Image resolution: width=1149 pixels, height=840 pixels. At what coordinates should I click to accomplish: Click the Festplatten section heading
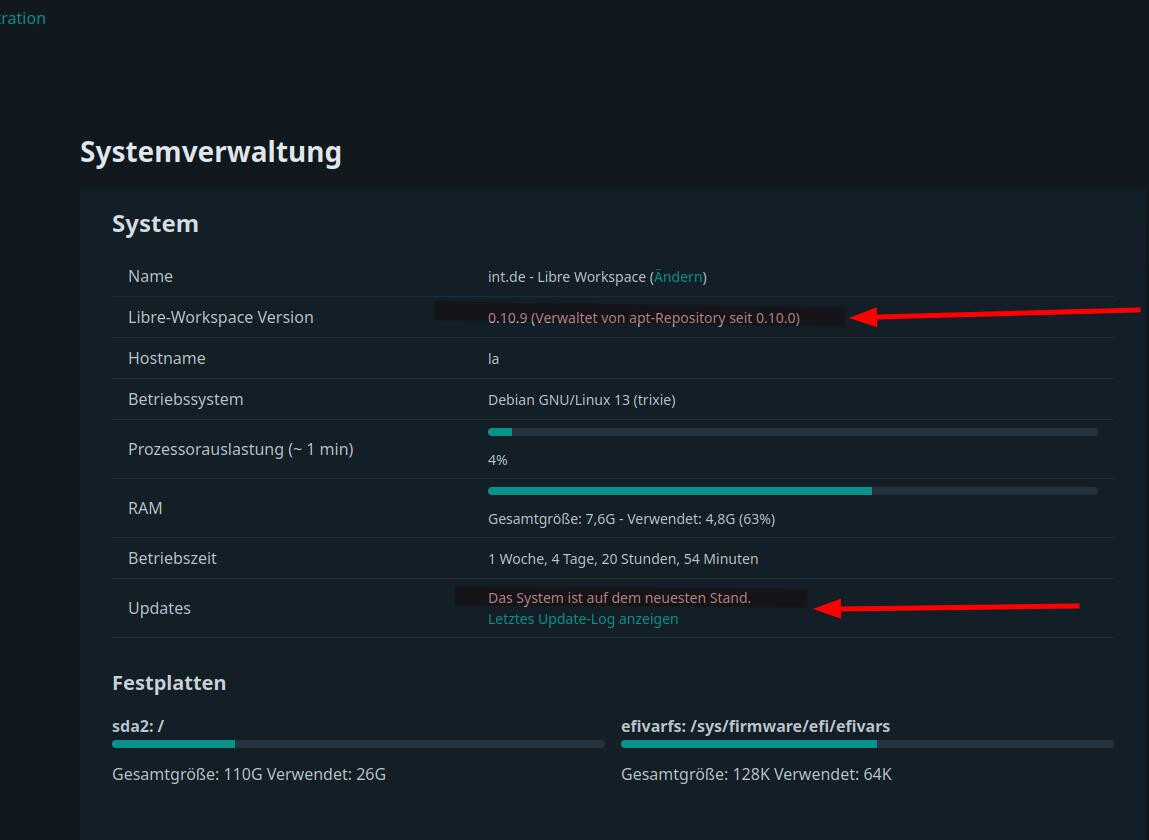click(169, 683)
